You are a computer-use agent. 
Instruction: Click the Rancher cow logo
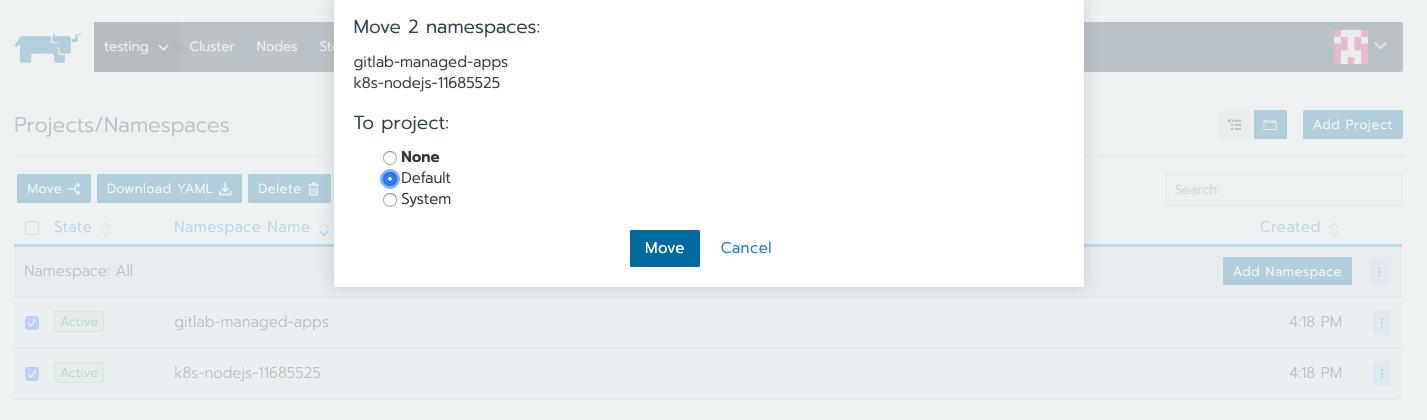[47, 47]
